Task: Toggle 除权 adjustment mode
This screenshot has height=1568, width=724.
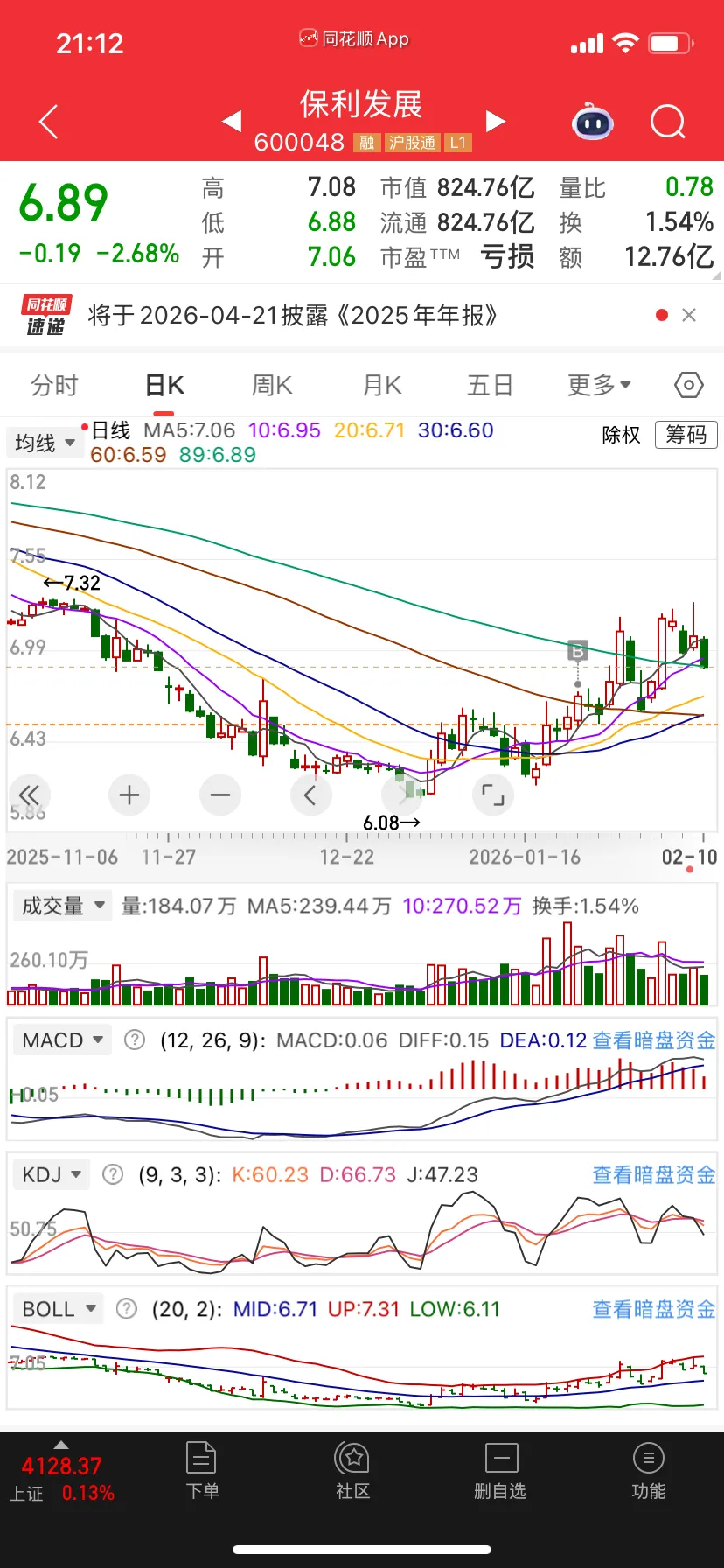Action: (621, 435)
